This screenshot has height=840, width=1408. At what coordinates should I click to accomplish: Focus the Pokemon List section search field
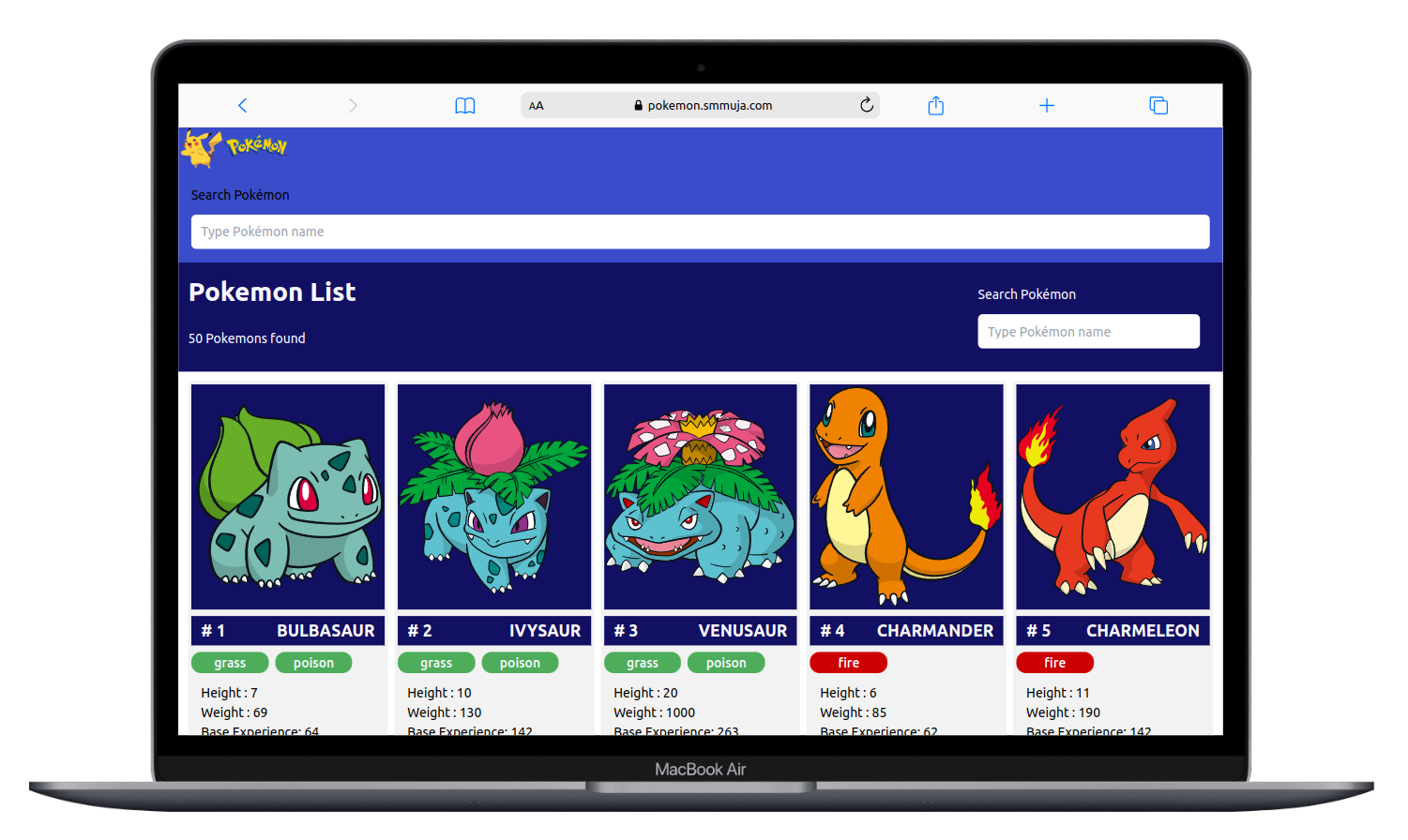click(x=1088, y=331)
